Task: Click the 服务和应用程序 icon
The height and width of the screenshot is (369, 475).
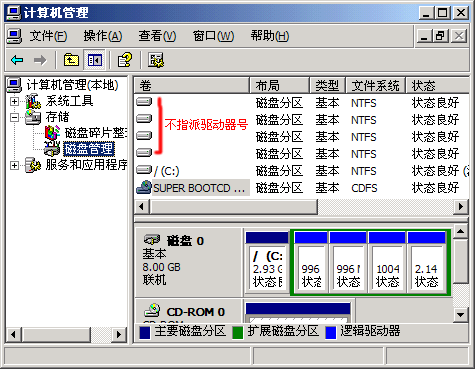Action: click(33, 165)
